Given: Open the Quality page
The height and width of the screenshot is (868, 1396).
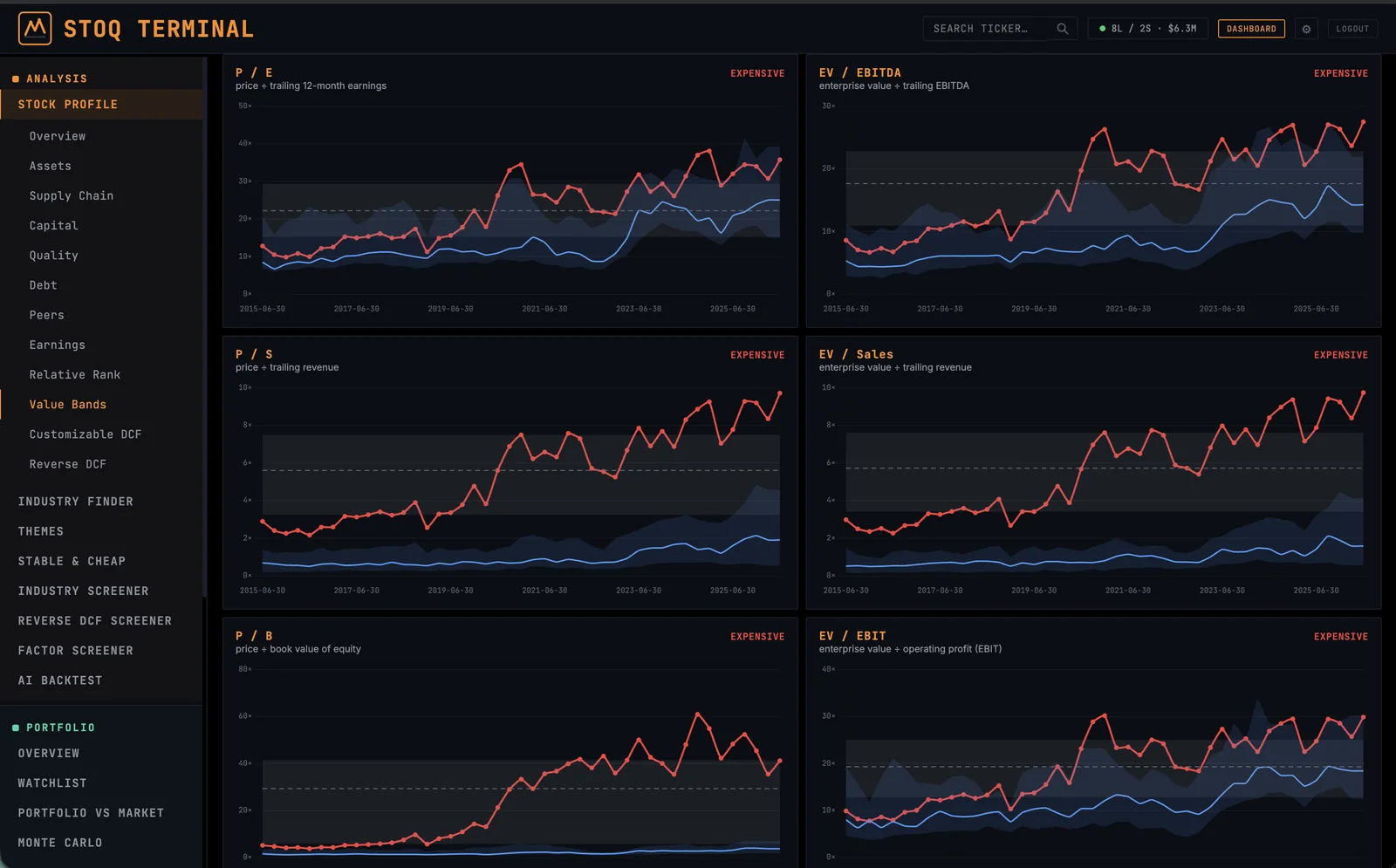Looking at the screenshot, I should click(x=54, y=256).
